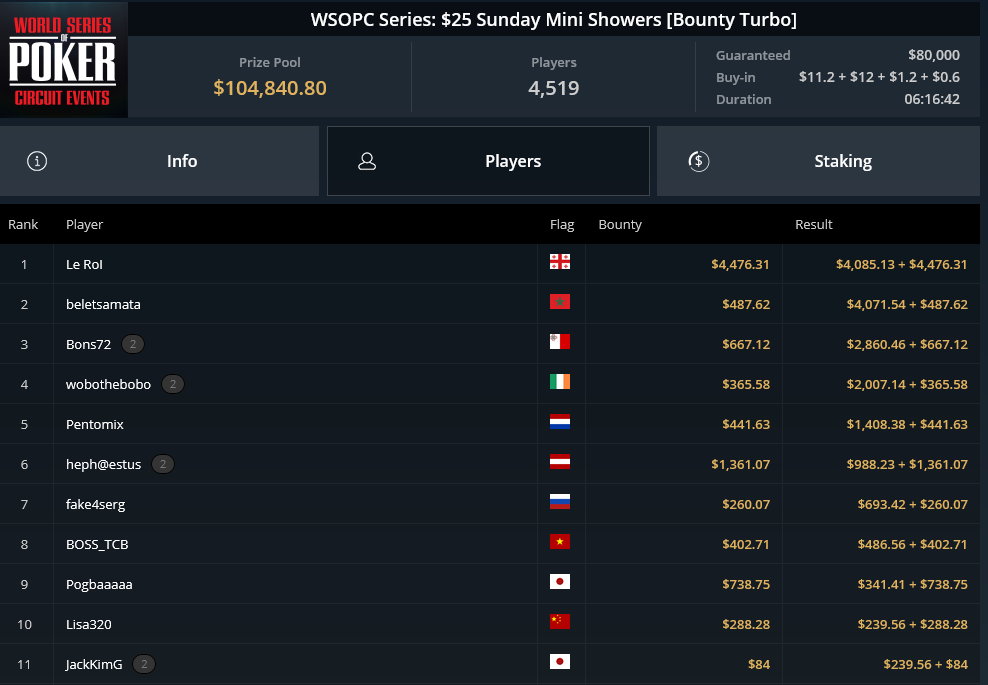Click the prize pool amount $104,840.80
This screenshot has width=988, height=685.
pyautogui.click(x=270, y=88)
